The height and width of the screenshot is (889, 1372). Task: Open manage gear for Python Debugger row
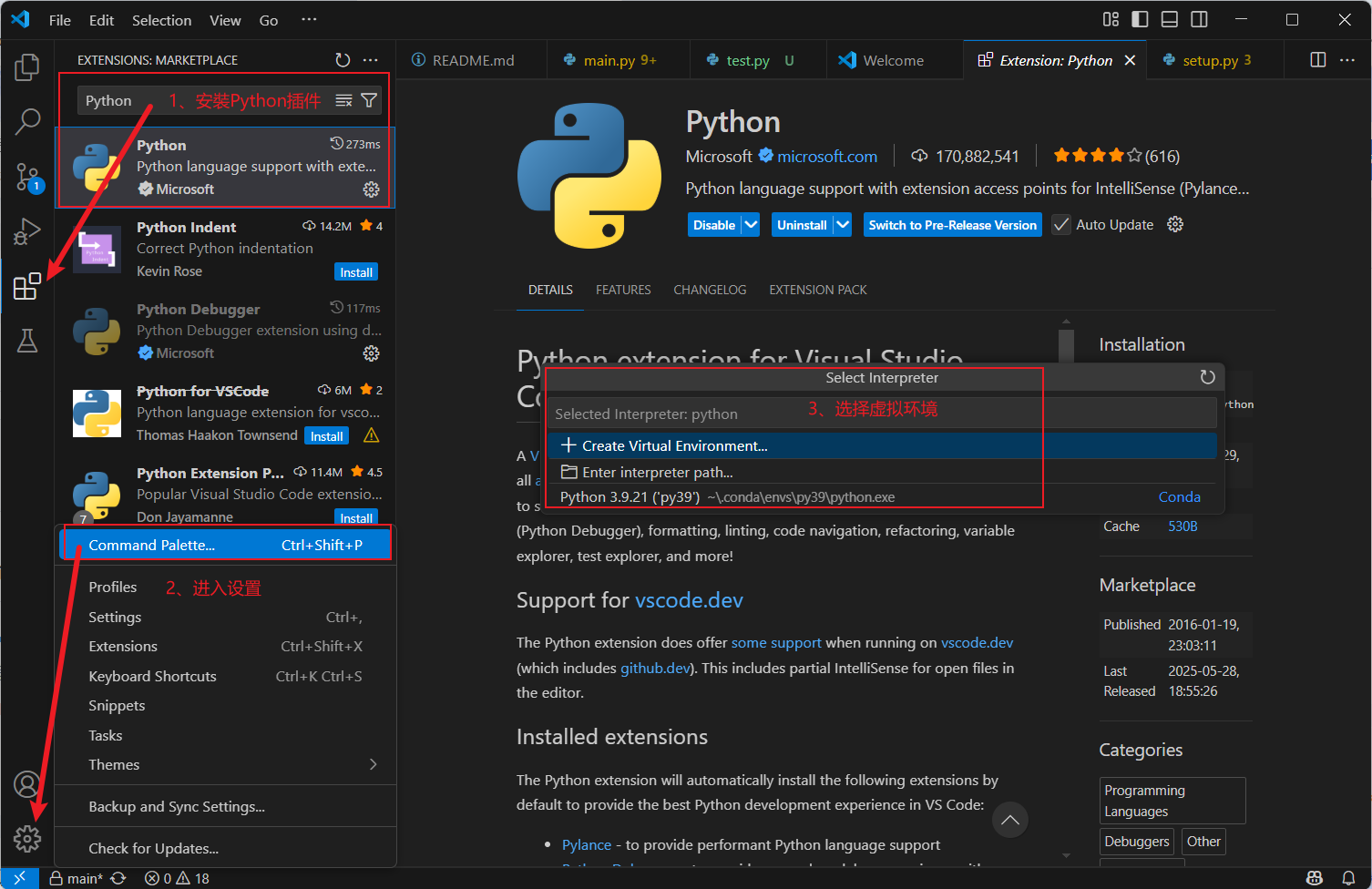[x=371, y=353]
